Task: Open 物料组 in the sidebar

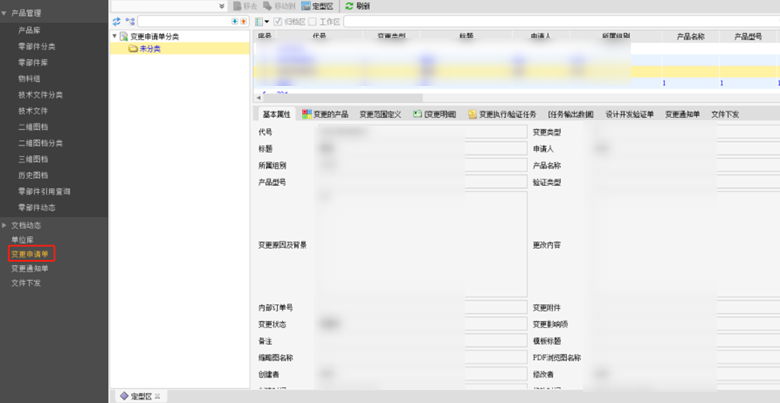Action: point(29,79)
